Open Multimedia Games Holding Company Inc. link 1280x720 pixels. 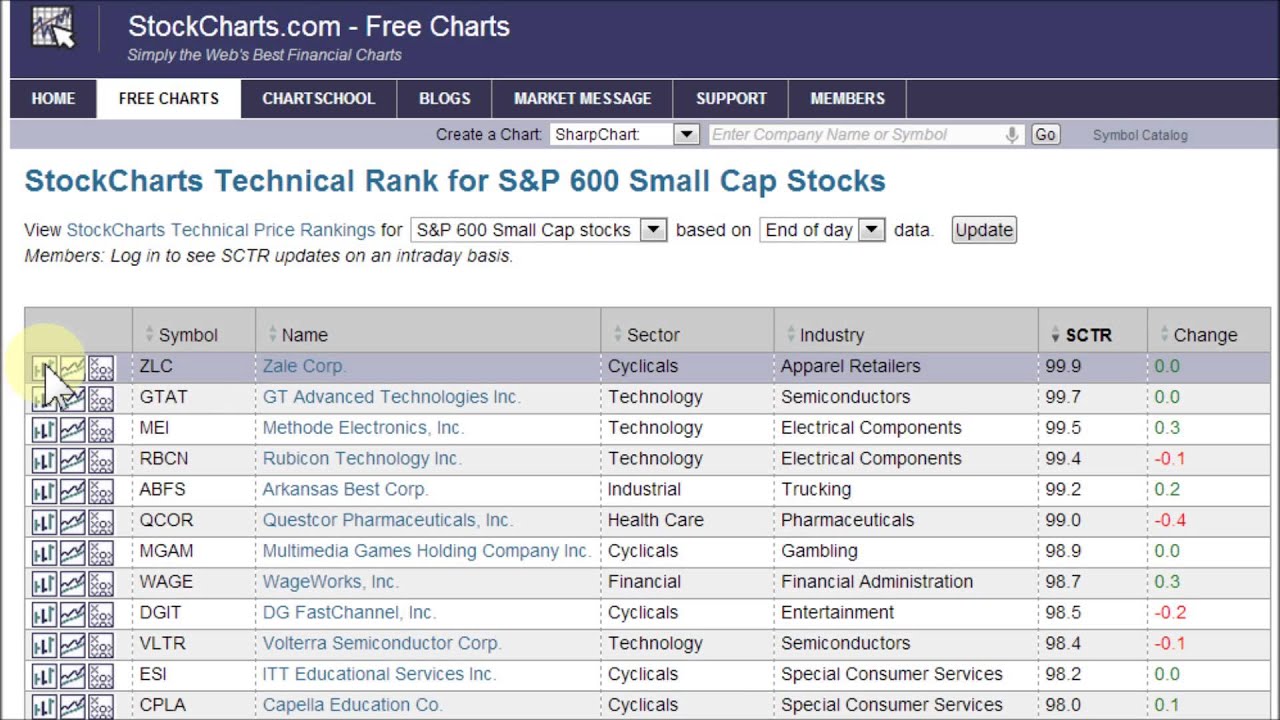click(x=426, y=551)
